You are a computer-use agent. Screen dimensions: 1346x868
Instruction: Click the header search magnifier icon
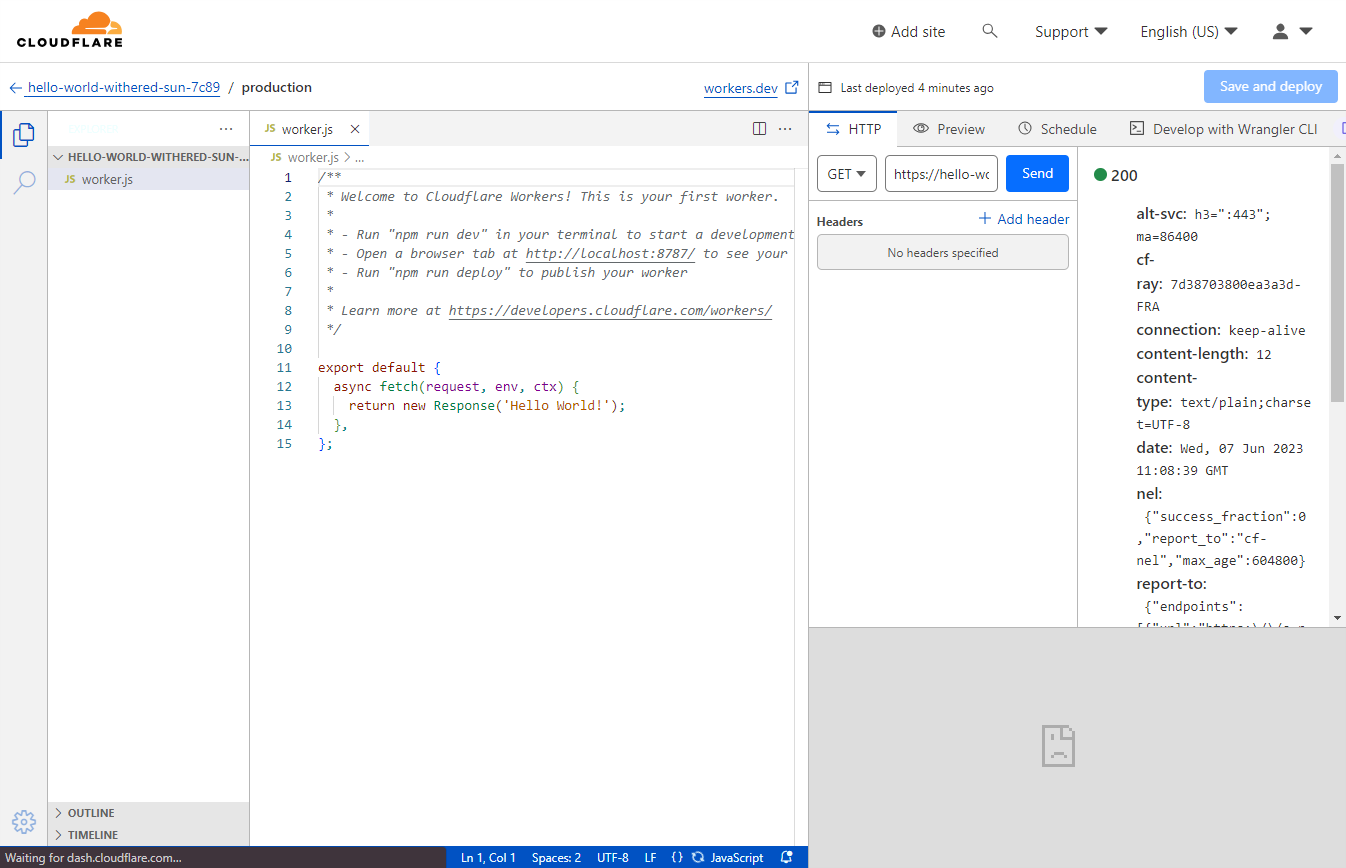click(990, 31)
